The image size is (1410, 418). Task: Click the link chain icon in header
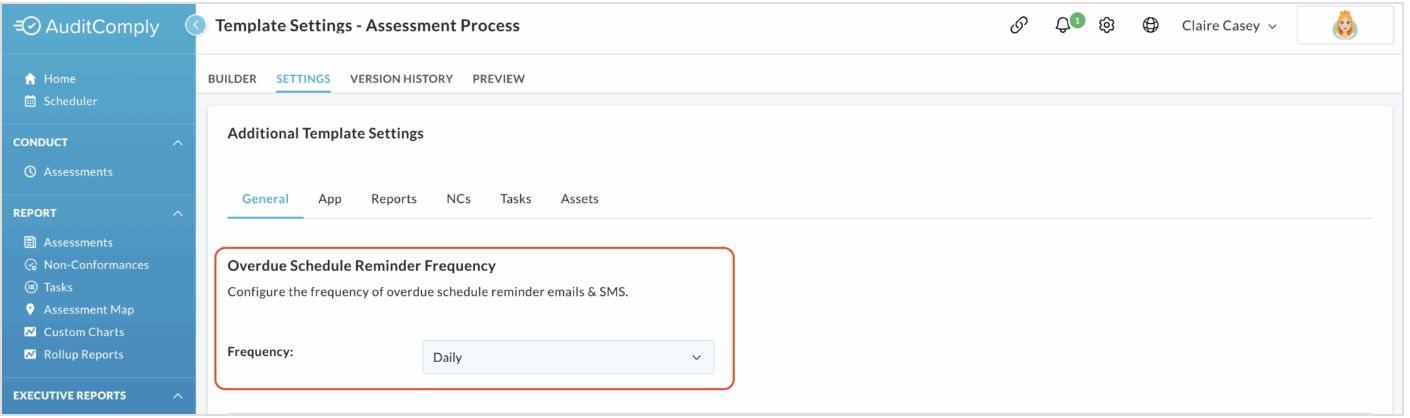coord(1019,26)
